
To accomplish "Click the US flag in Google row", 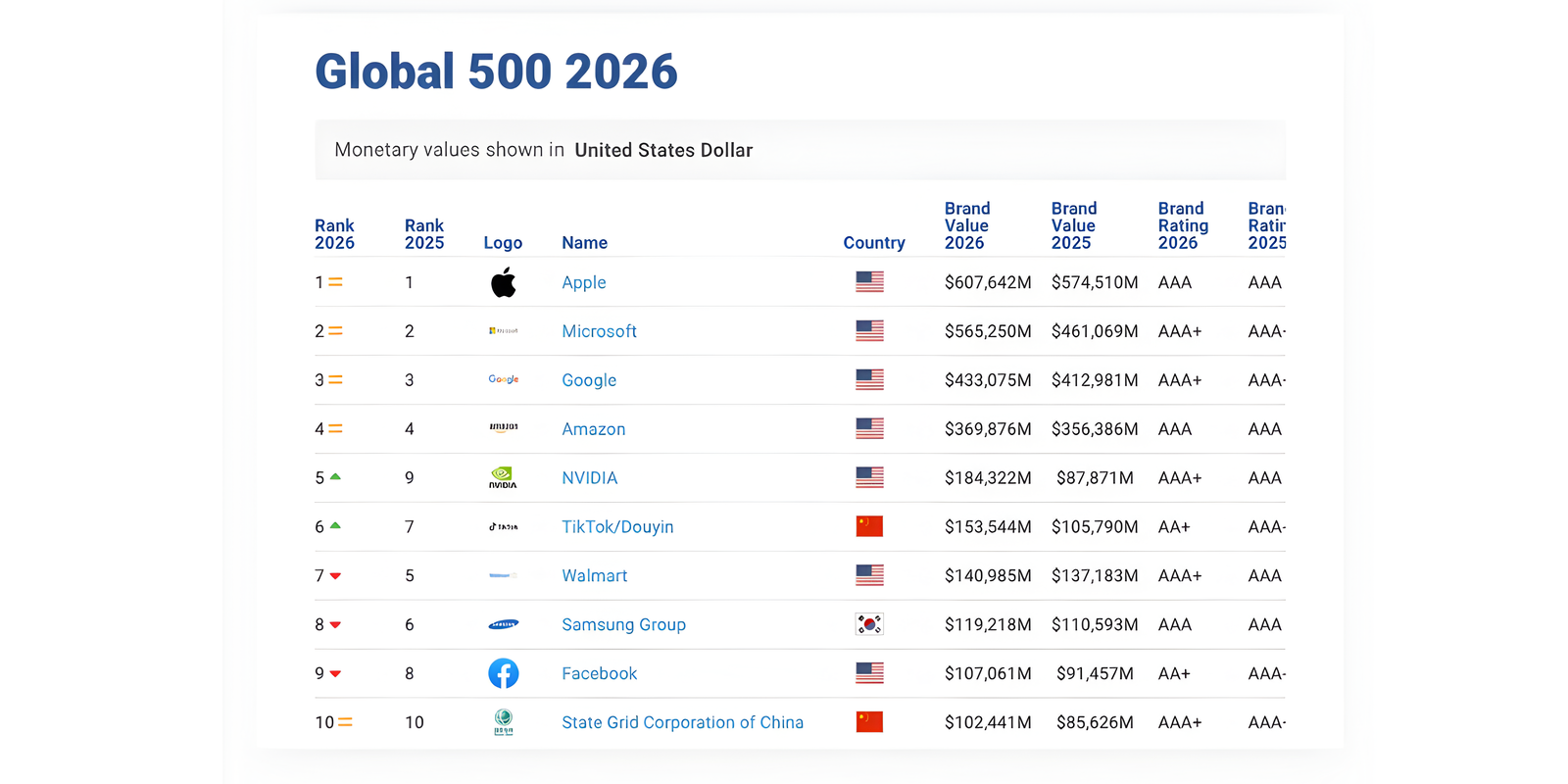I will pos(869,379).
